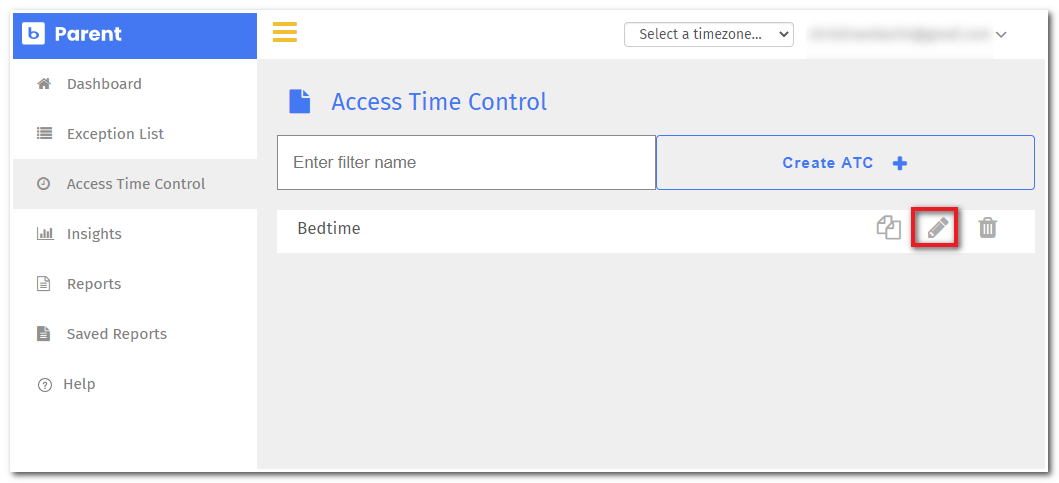Duplicate the Bedtime filter via copy icon
The width and height of the screenshot is (1059, 483).
(888, 228)
